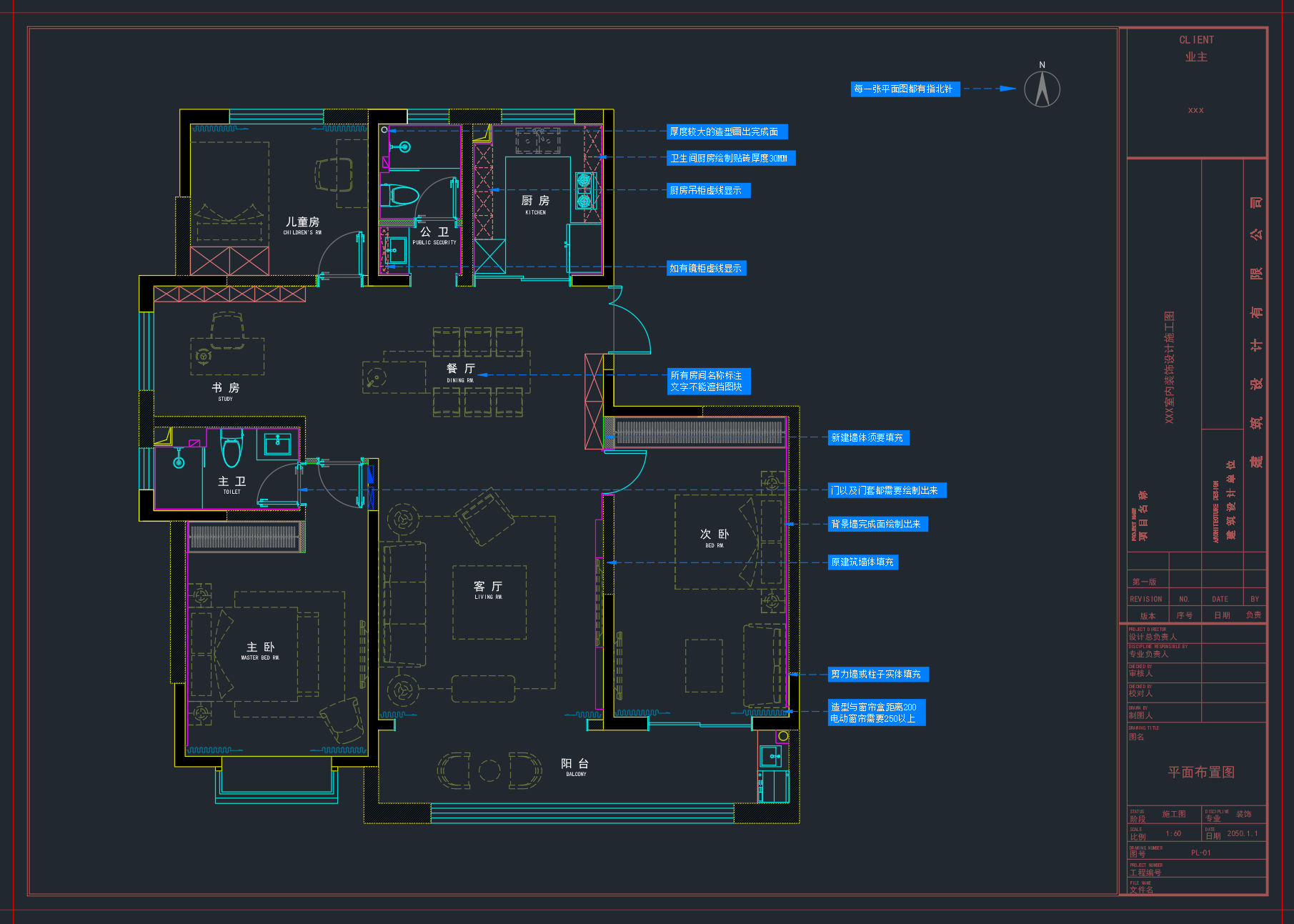This screenshot has width=1294, height=924.
Task: Click the 第一版 revision entry
Action: [x=1144, y=582]
